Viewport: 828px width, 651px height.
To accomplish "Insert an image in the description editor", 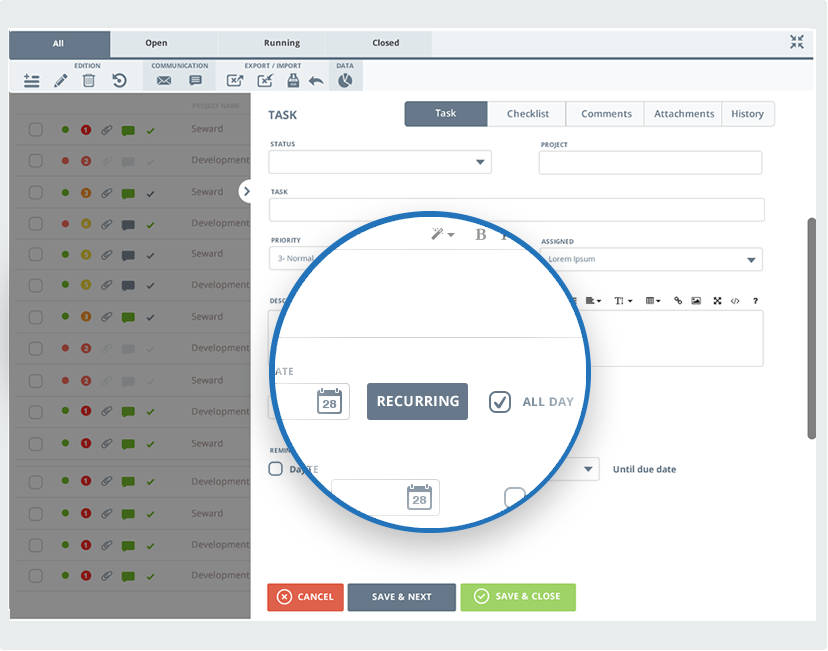I will point(696,300).
